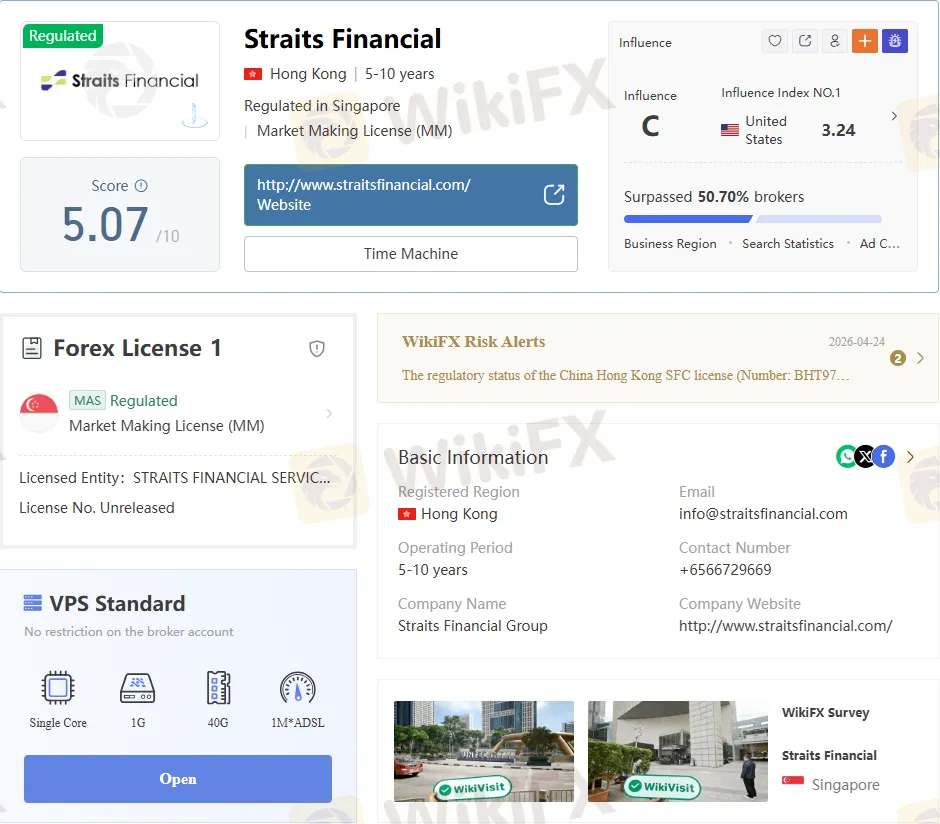Click the orange plus icon

pyautogui.click(x=864, y=41)
